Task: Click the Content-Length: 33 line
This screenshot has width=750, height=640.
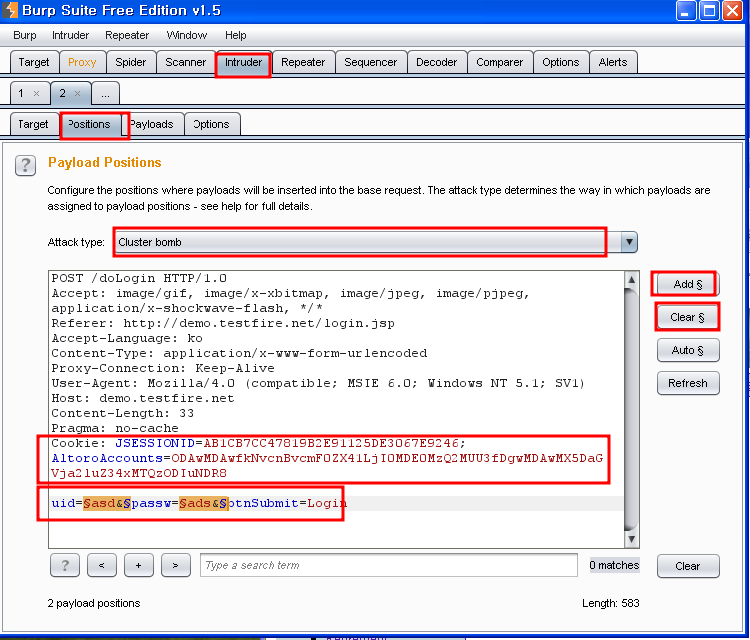Action: tap(122, 413)
